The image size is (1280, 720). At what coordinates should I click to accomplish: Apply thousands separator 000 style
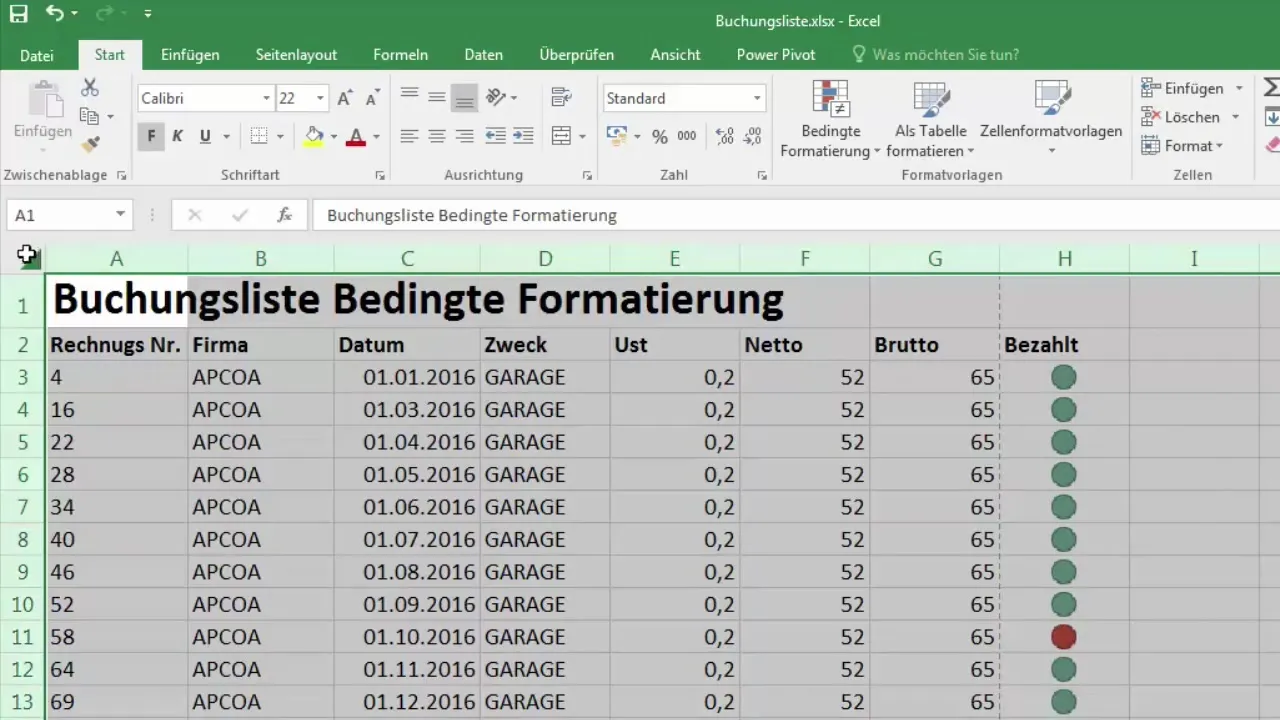(x=687, y=137)
